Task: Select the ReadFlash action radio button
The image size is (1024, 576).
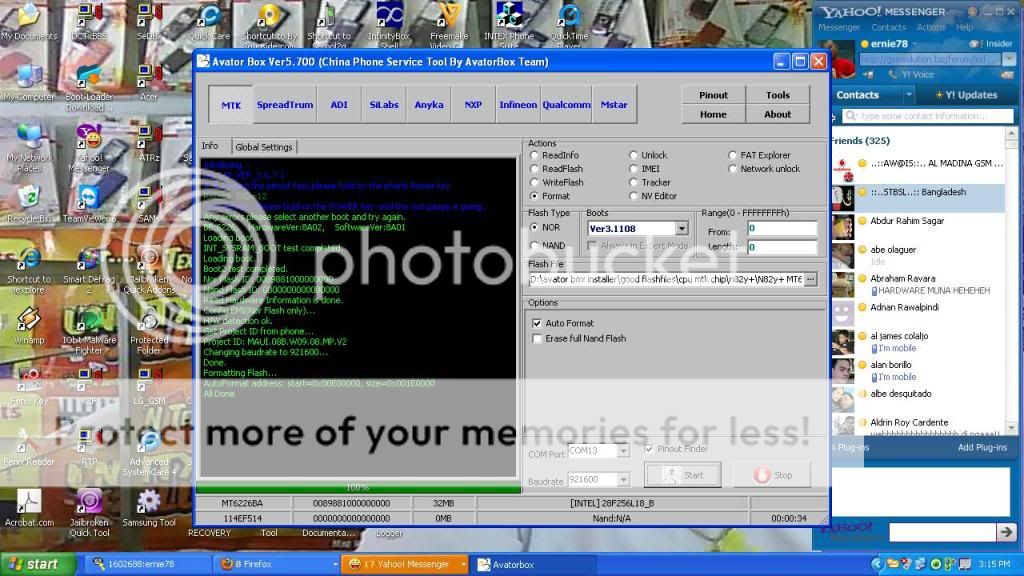Action: [534, 169]
